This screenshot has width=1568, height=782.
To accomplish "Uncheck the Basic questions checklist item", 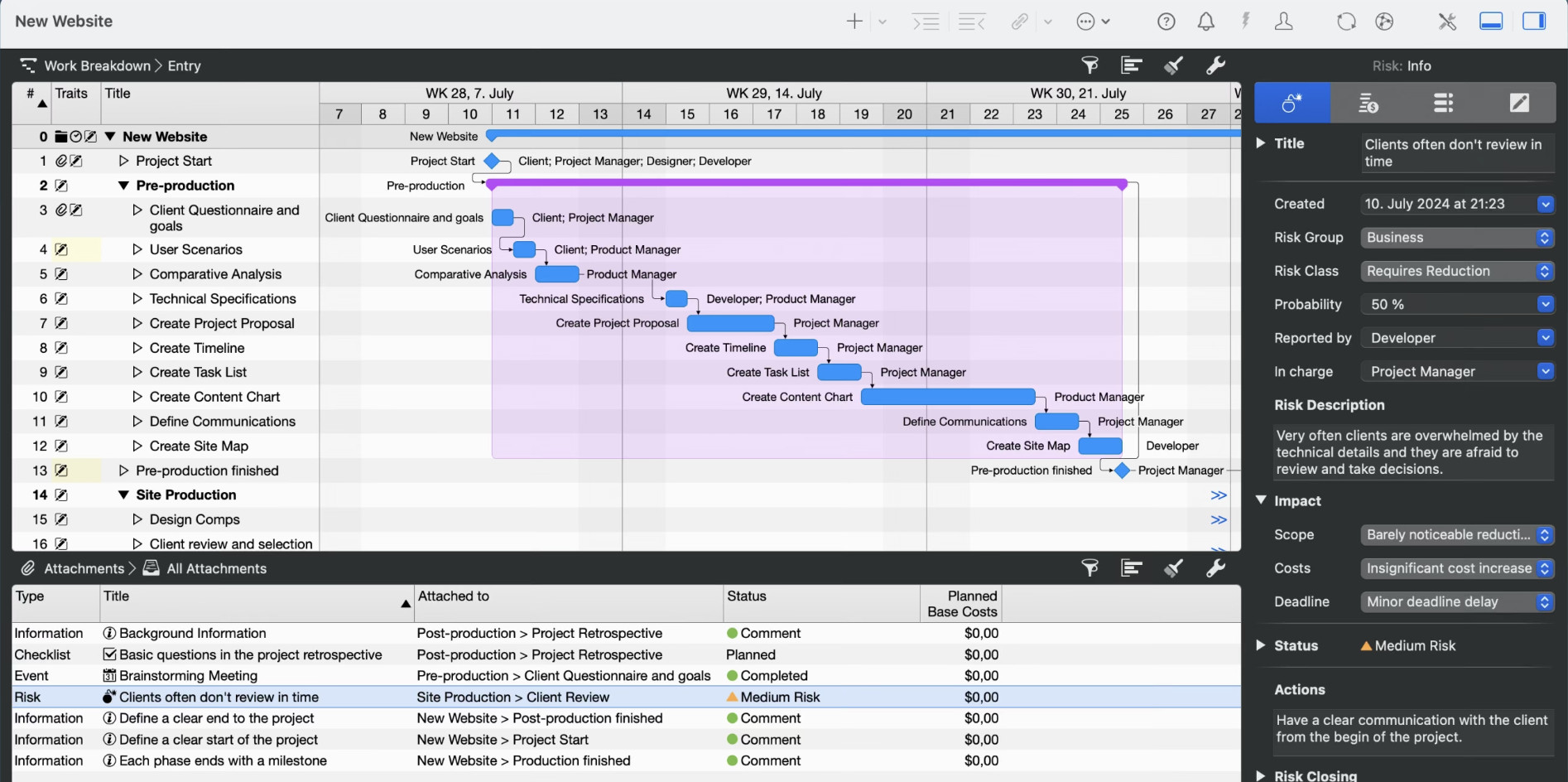I will coord(110,654).
